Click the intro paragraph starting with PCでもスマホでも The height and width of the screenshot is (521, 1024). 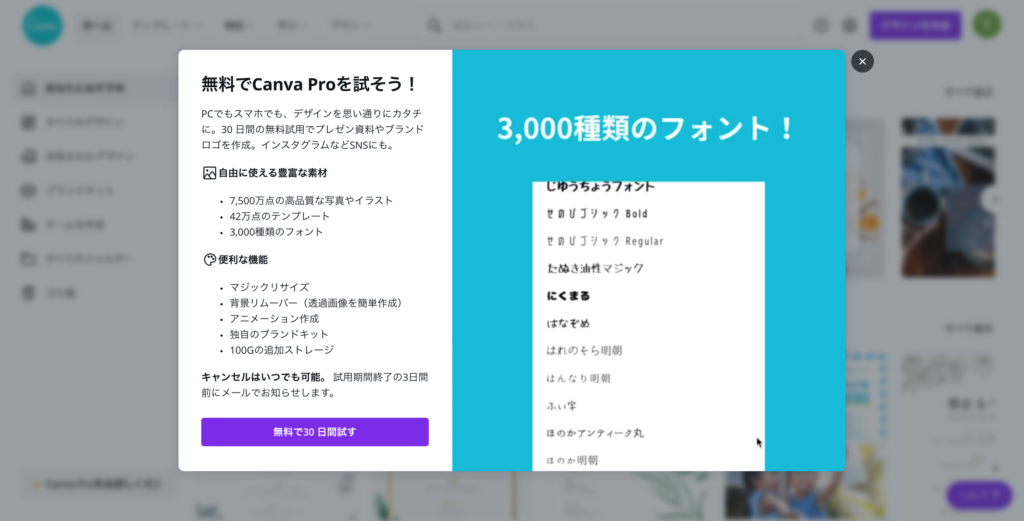313,129
